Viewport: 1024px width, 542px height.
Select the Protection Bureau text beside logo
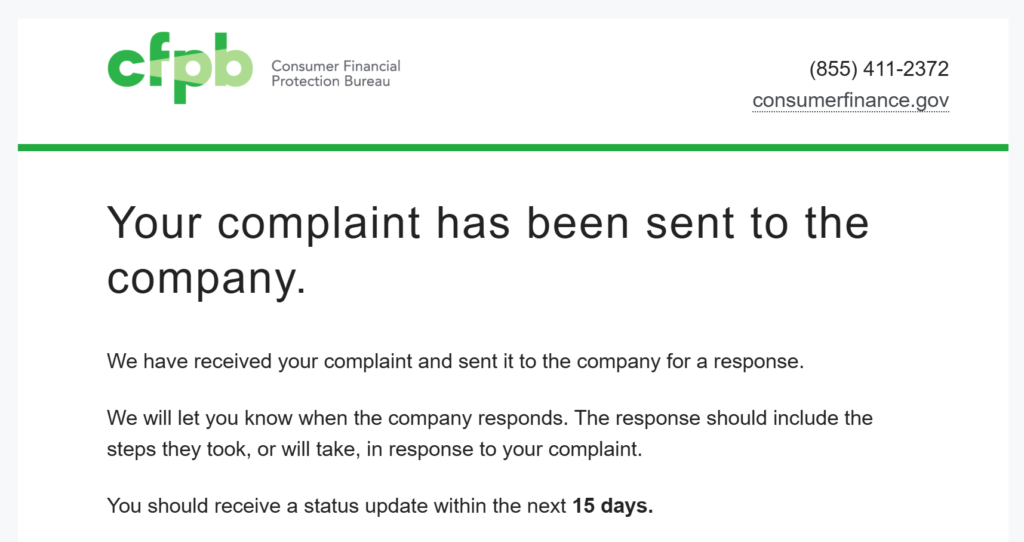(x=330, y=81)
